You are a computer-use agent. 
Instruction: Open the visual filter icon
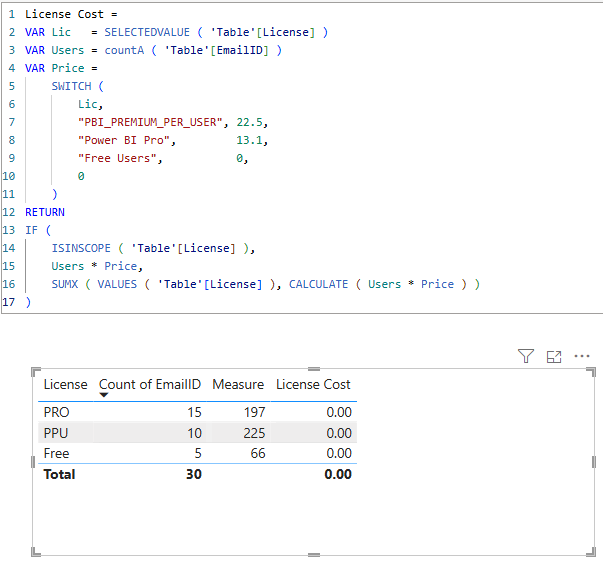click(526, 356)
